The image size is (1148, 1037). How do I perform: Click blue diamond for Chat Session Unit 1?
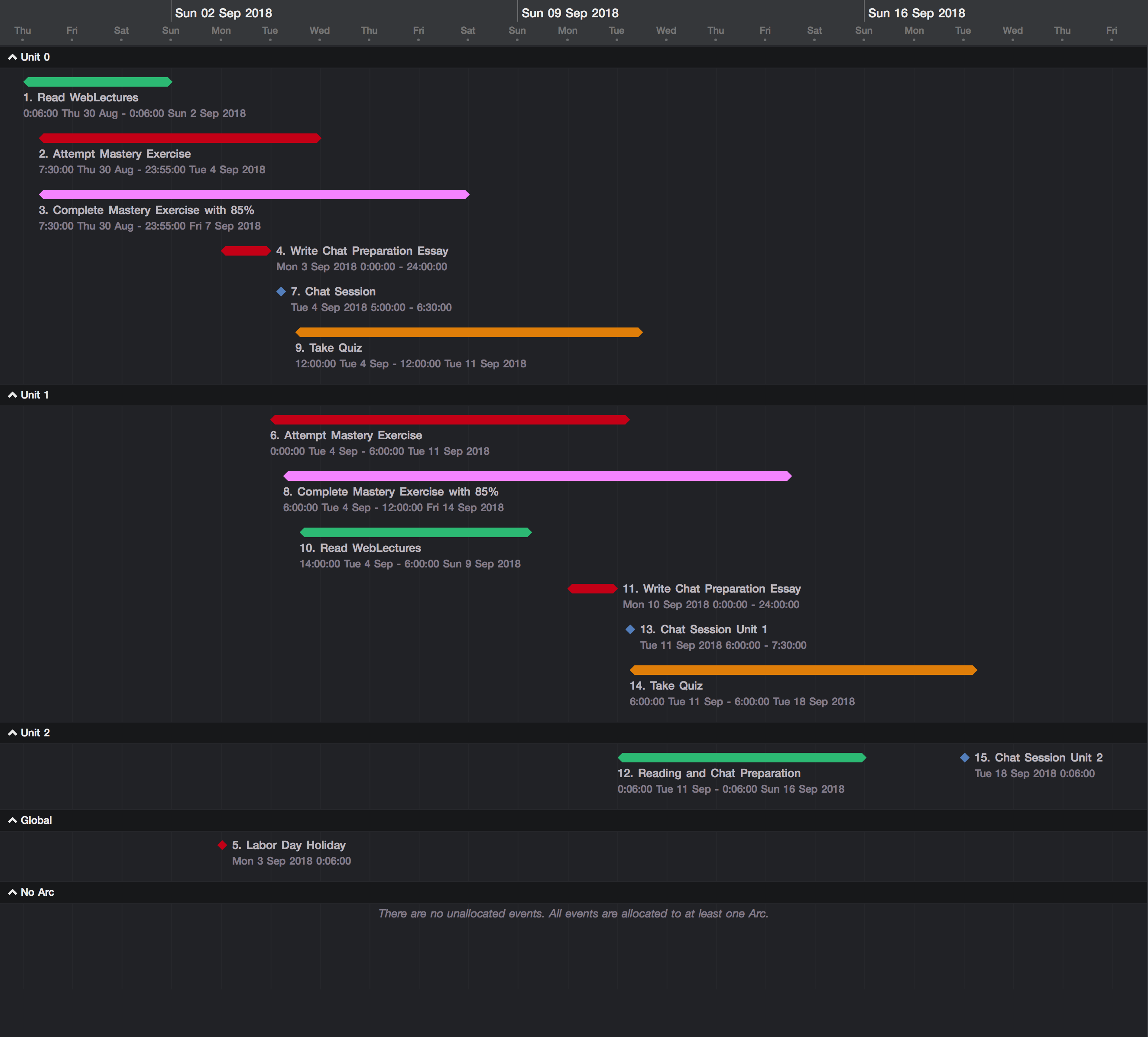pyautogui.click(x=630, y=629)
